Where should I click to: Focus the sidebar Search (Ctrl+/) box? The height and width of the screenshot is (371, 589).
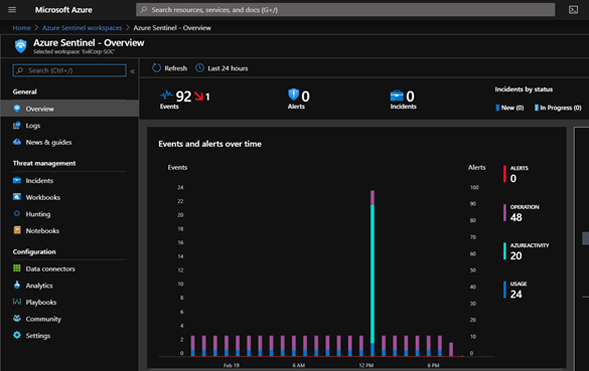(x=69, y=70)
